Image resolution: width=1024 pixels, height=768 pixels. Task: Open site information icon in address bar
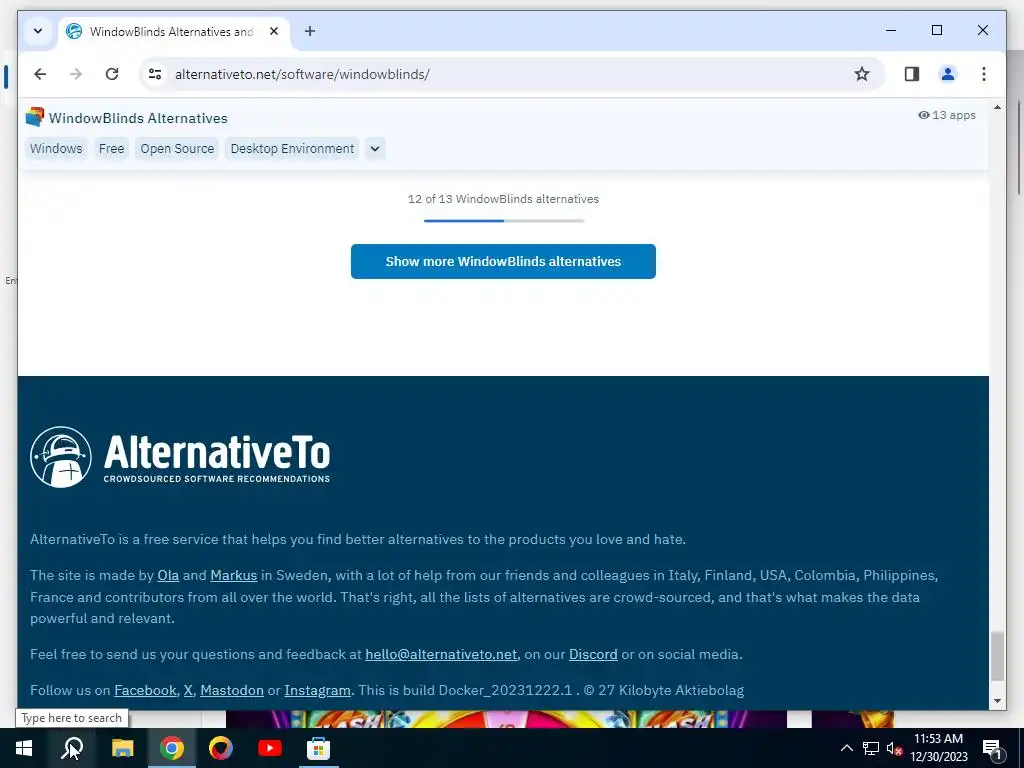[x=155, y=74]
